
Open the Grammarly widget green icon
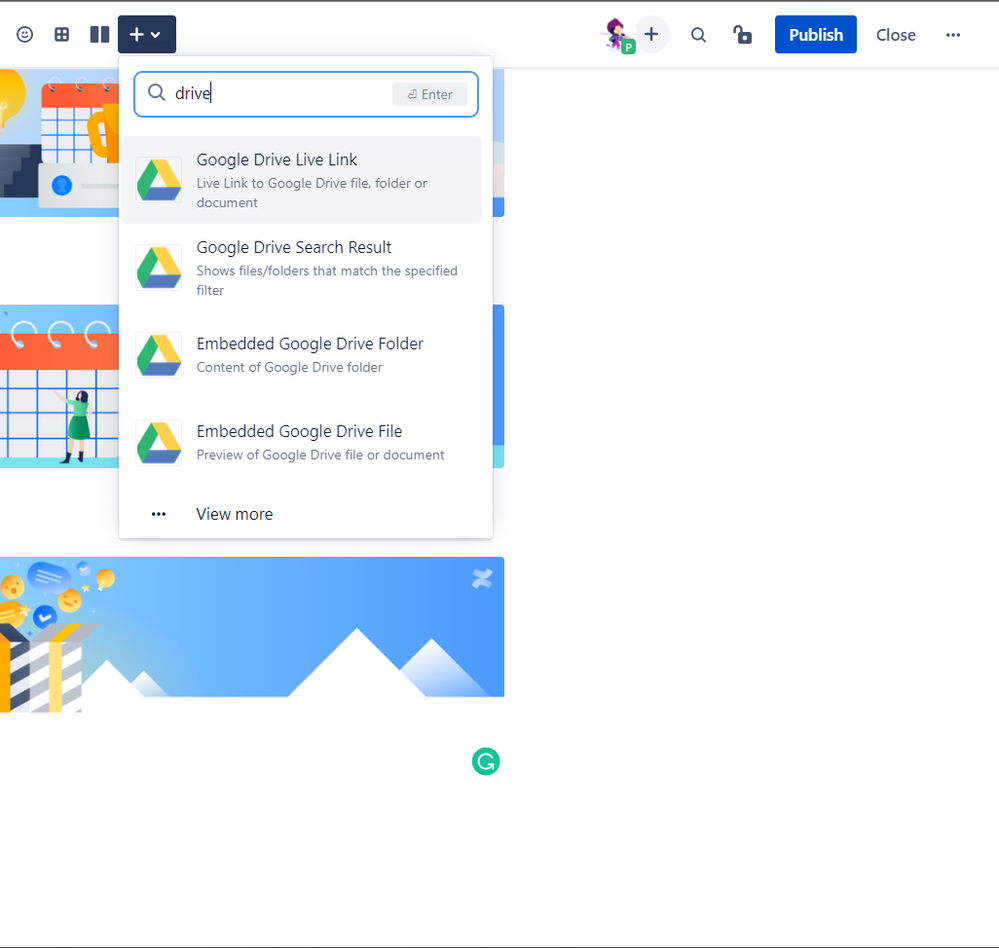click(485, 761)
